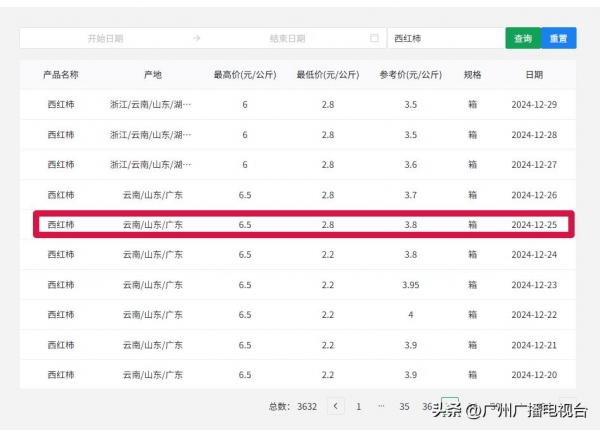This screenshot has height=430, width=600.
Task: Click the previous page arrow in pagination
Action: (336, 406)
